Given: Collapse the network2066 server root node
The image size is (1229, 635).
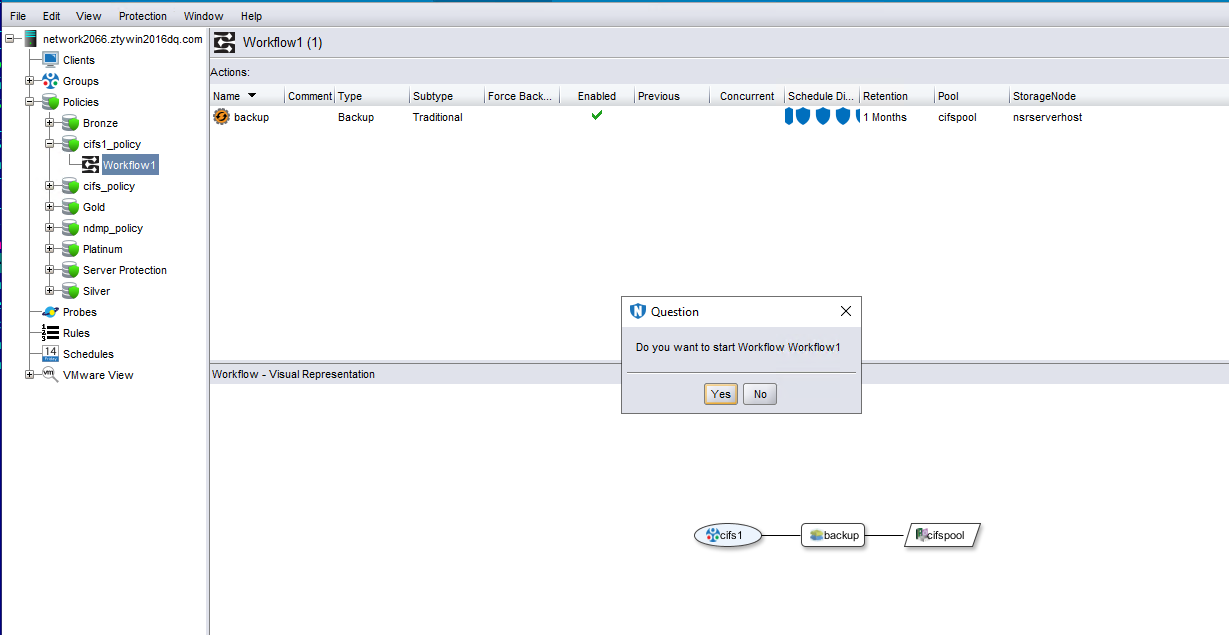Looking at the screenshot, I should click(10, 39).
